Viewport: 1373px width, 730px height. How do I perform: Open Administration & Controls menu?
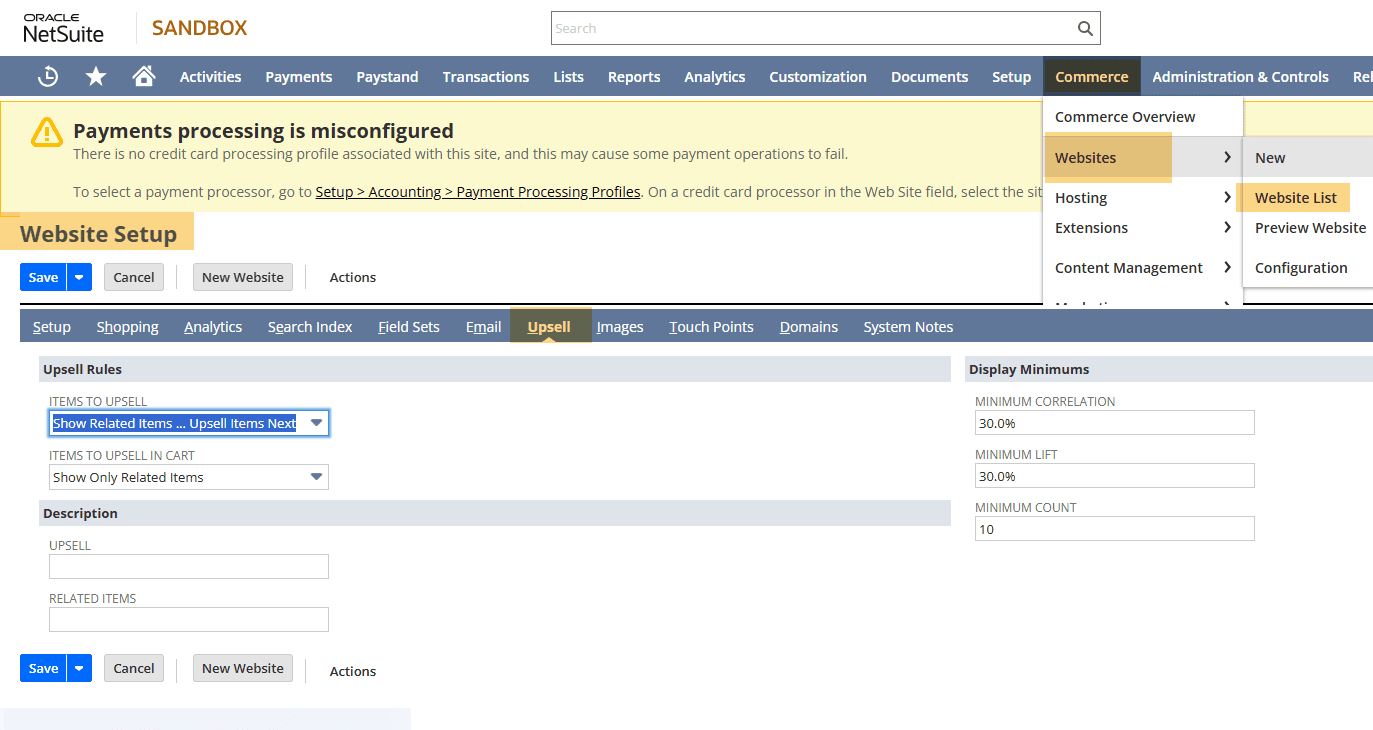[x=1240, y=76]
